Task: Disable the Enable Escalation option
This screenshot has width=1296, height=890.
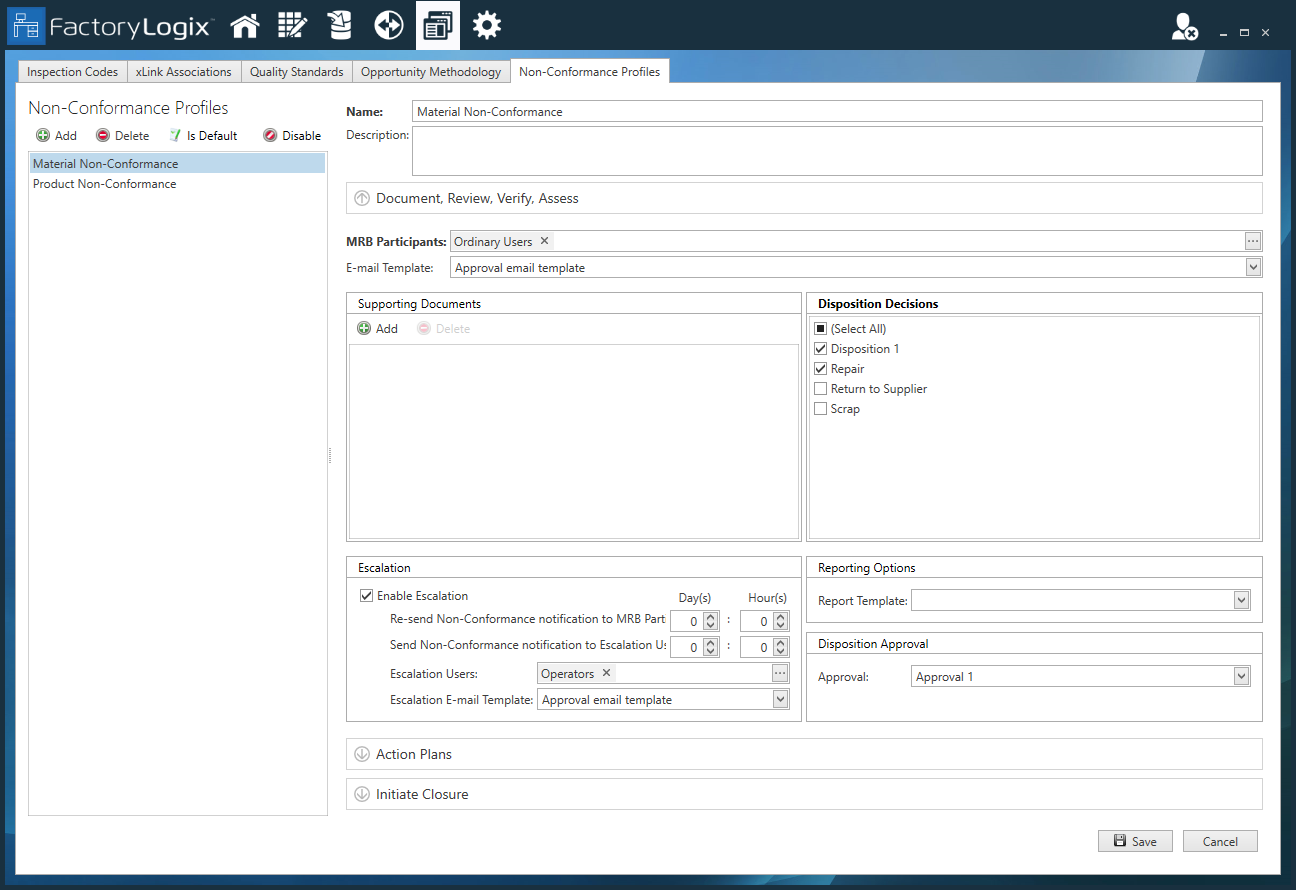Action: point(367,595)
